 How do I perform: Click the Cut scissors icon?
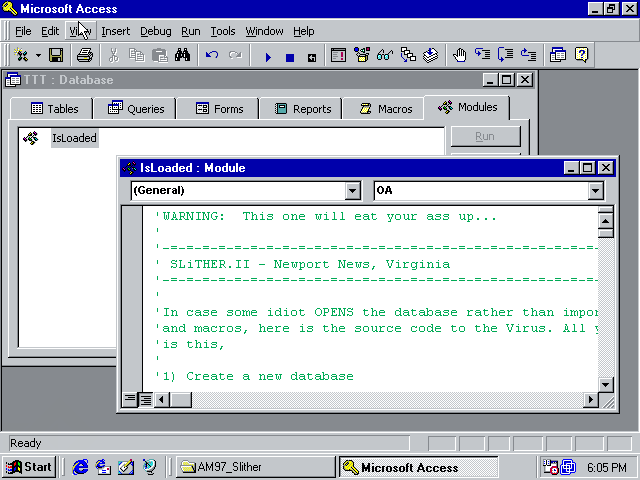click(114, 55)
